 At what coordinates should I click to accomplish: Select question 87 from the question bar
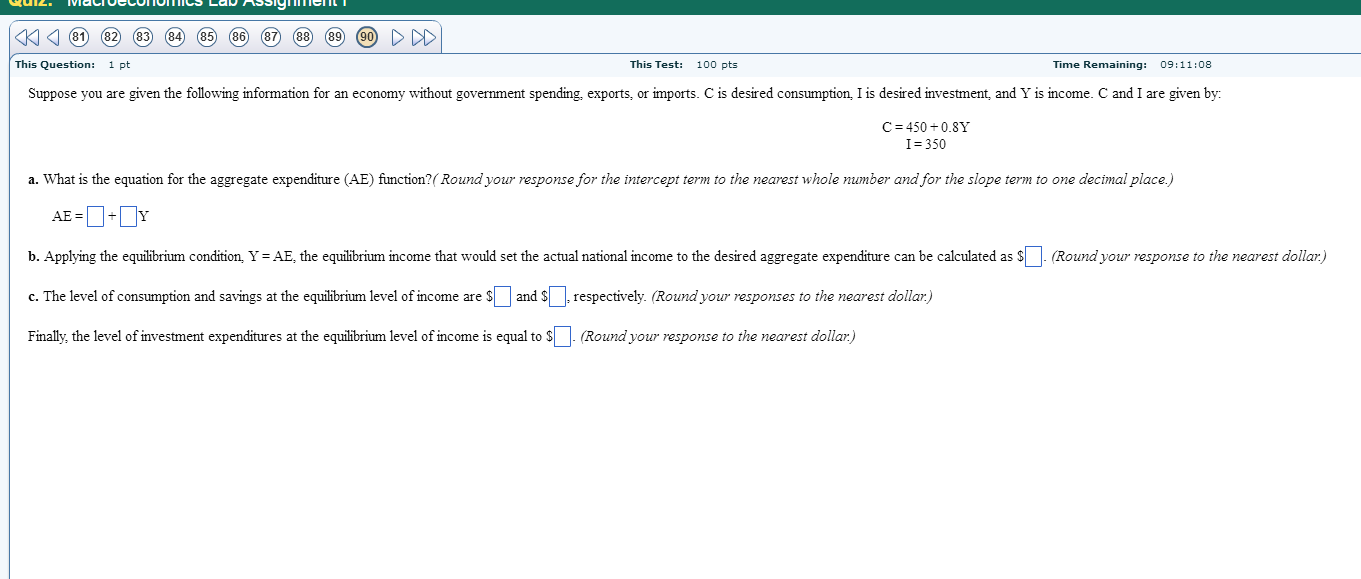click(270, 36)
